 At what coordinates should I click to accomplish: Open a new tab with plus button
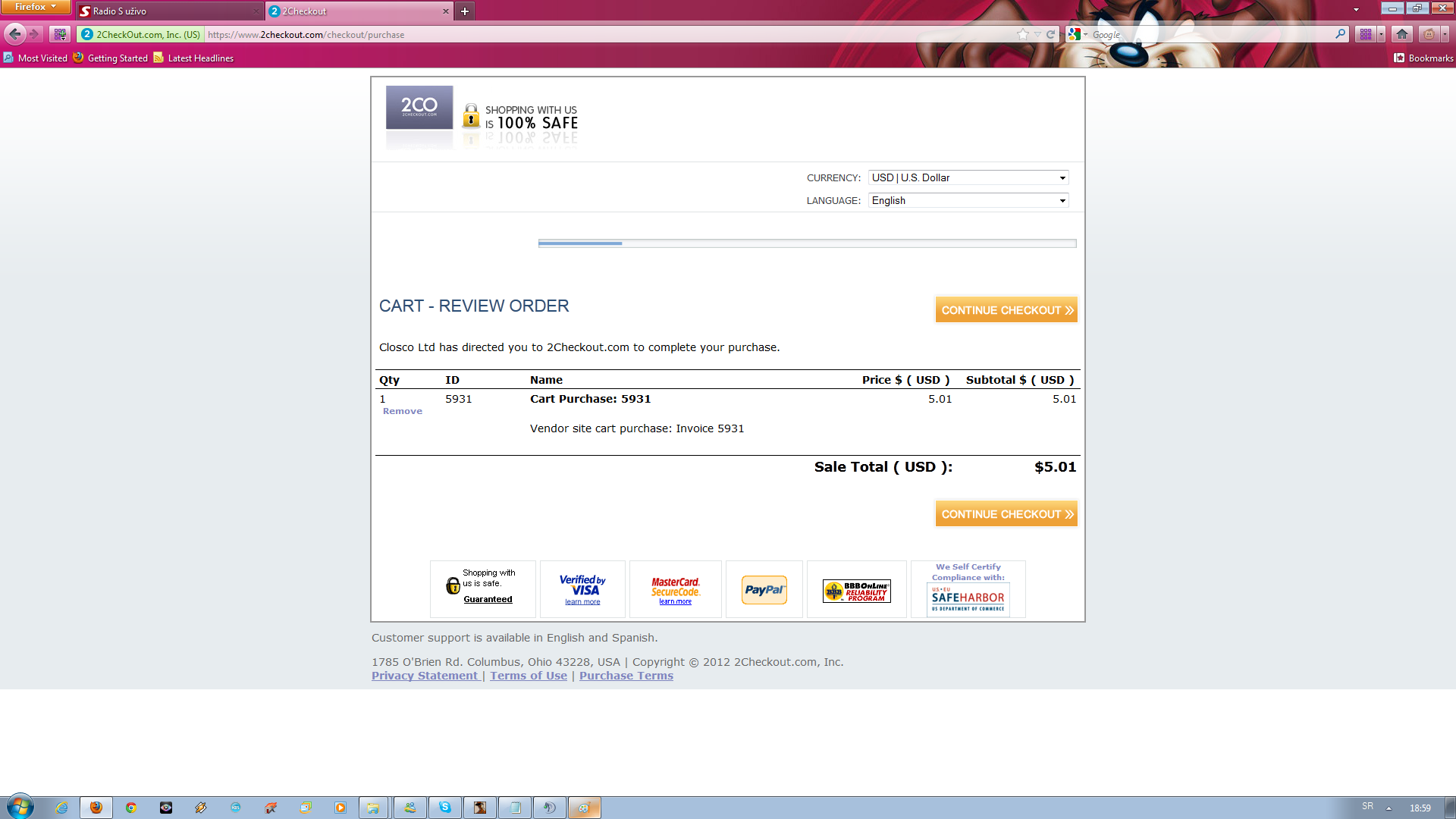[465, 11]
